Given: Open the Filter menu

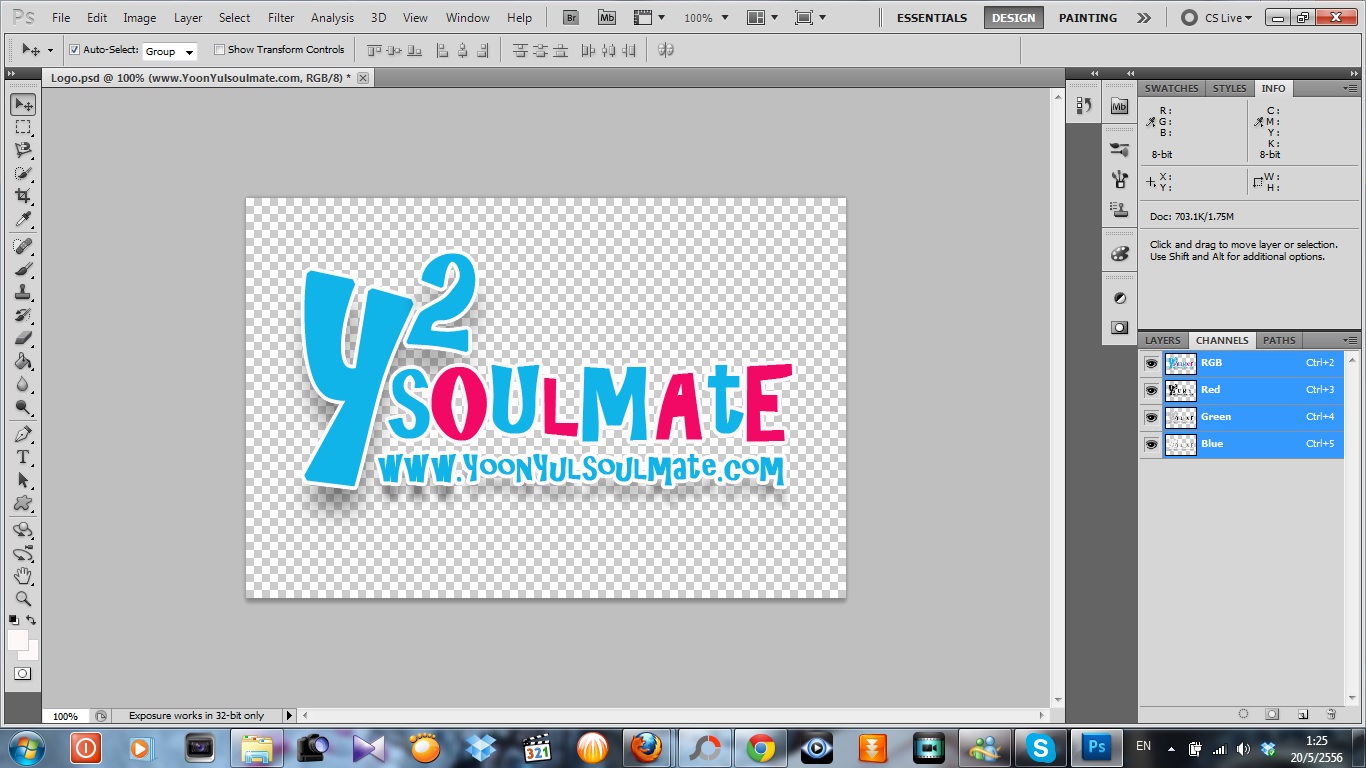Looking at the screenshot, I should 281,18.
